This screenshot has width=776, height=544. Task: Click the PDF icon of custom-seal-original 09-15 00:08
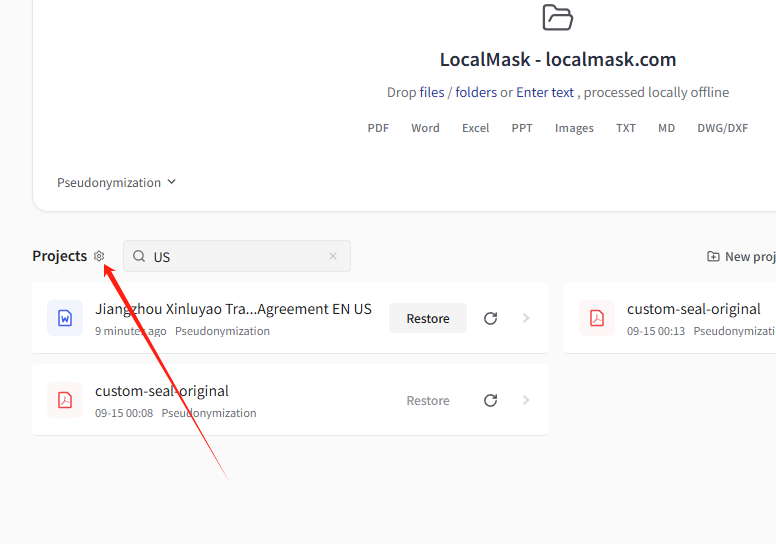(x=65, y=400)
